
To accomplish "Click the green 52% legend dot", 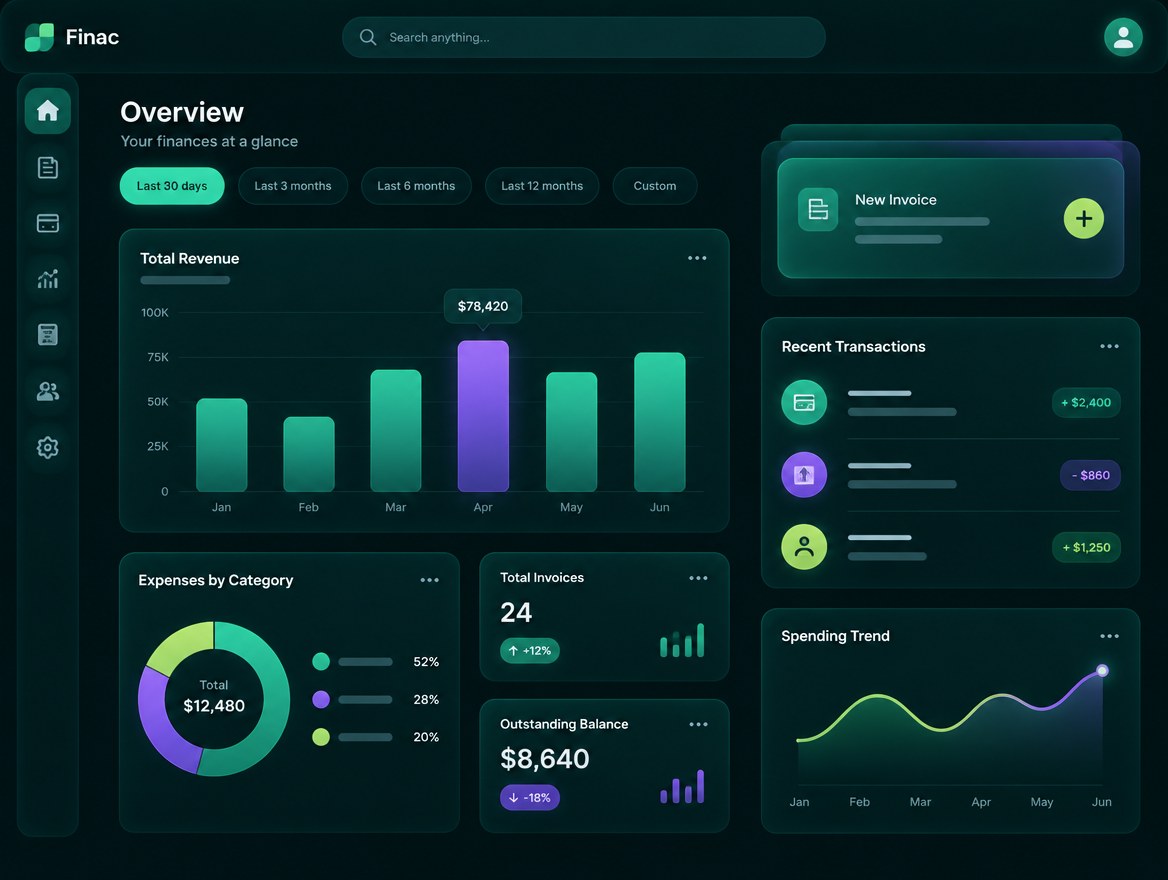I will (321, 661).
